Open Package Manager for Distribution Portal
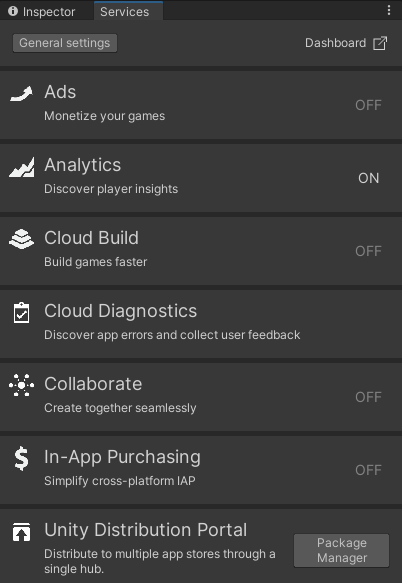Viewport: 402px width, 583px height. (341, 551)
